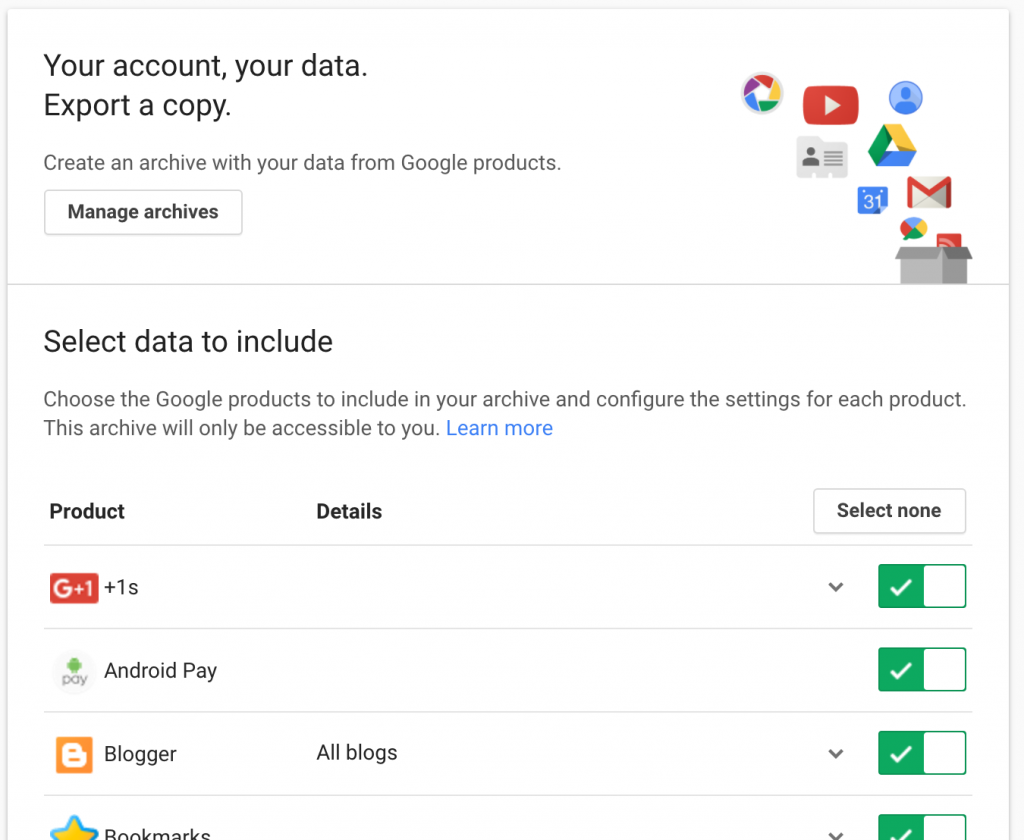1024x840 pixels.
Task: Switch off the Blogger toggle
Action: [921, 753]
